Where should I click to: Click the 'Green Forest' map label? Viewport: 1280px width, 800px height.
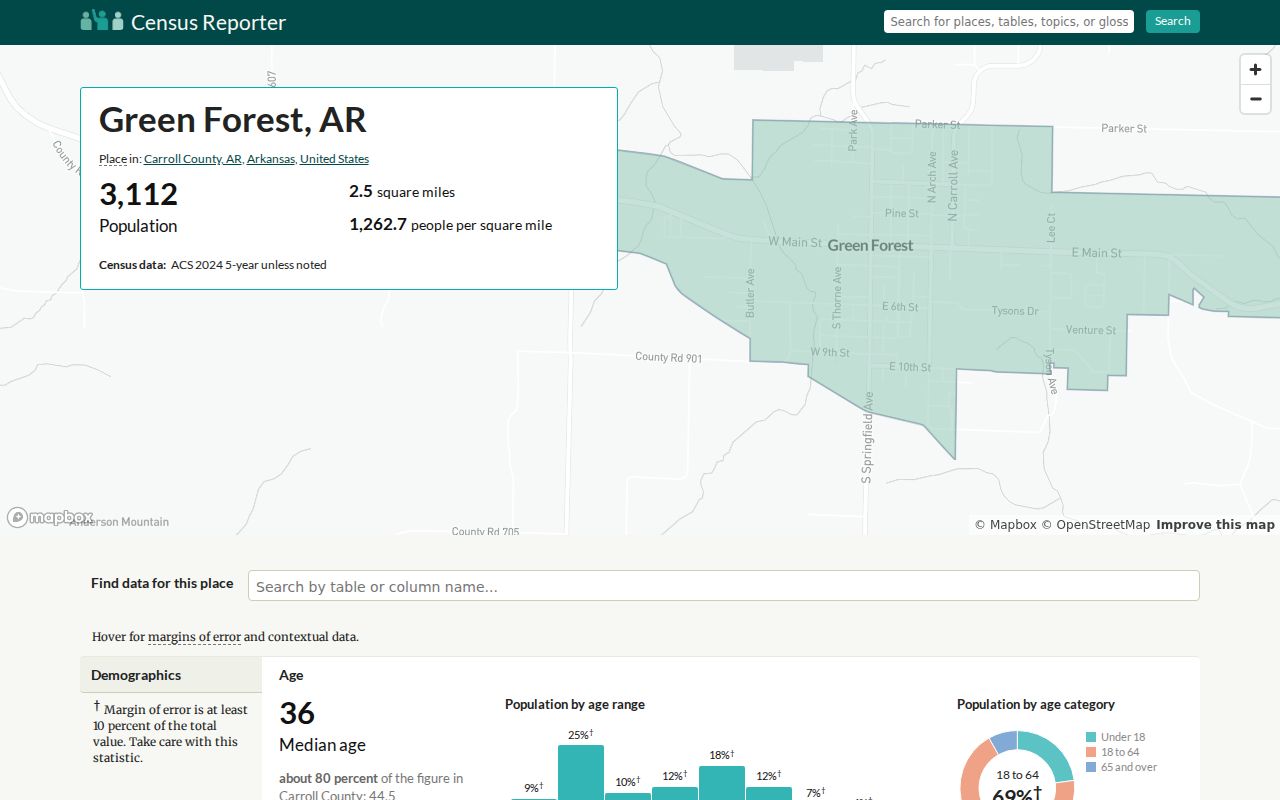point(870,245)
